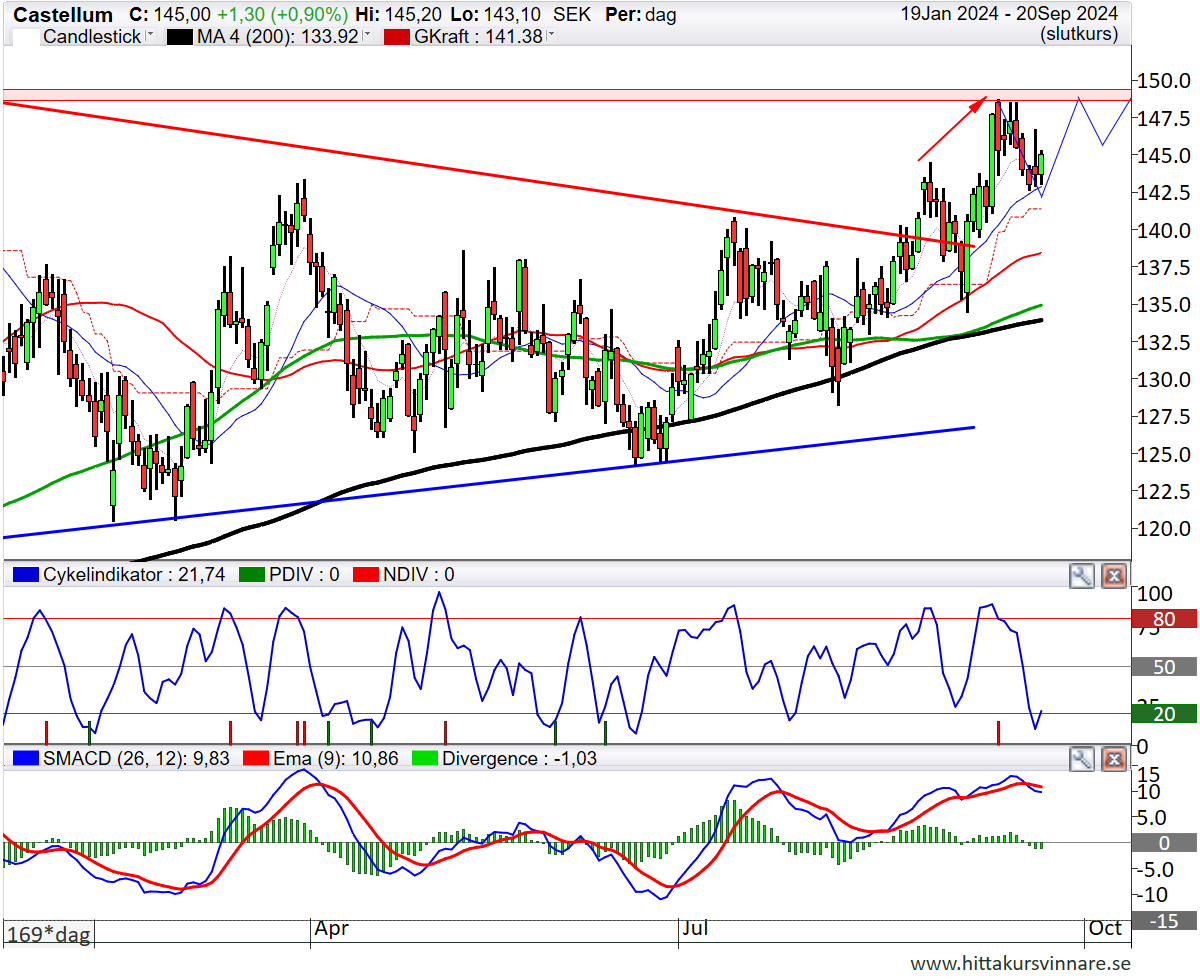Click the Oct label on time axis

tap(1105, 929)
